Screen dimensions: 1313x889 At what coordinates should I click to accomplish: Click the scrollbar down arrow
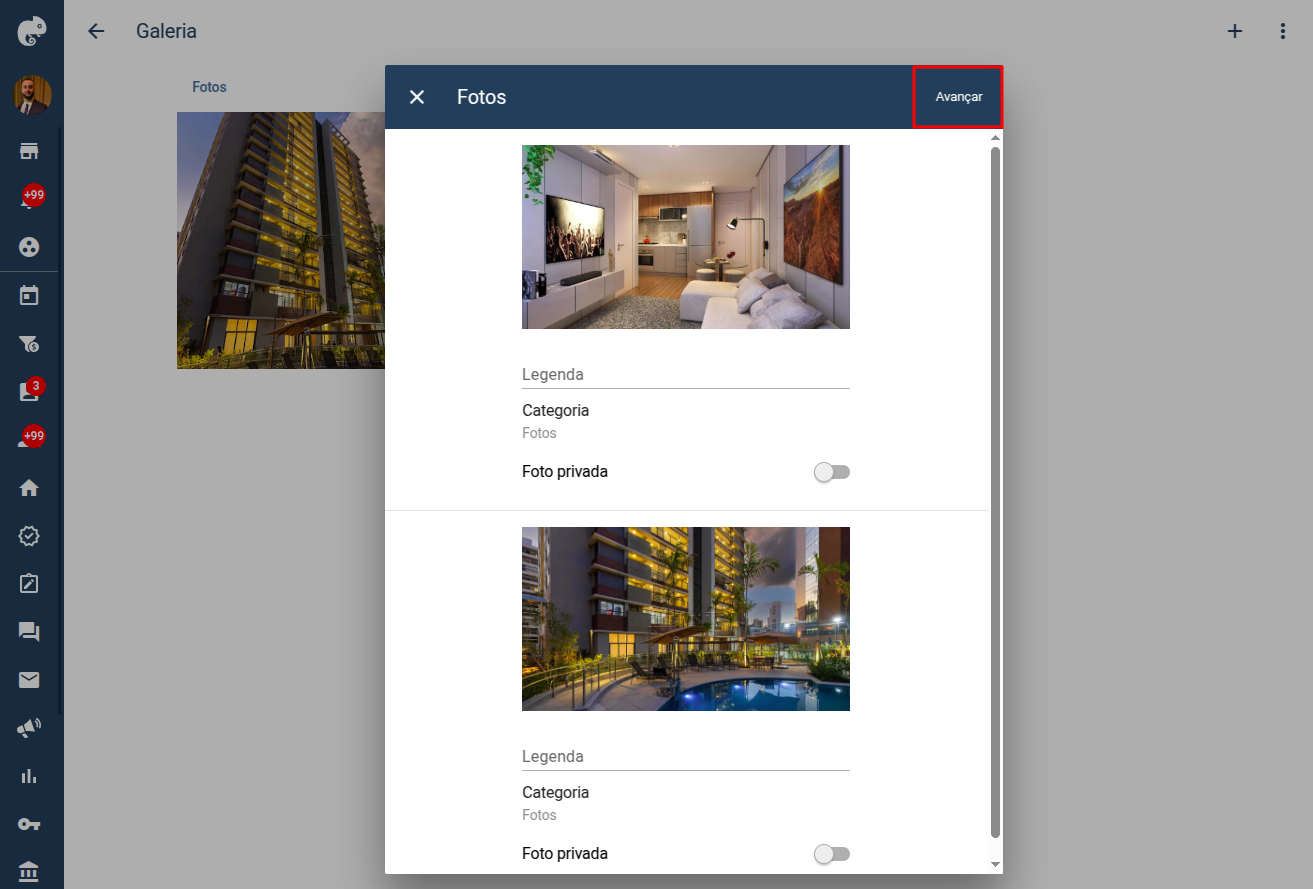tap(995, 864)
